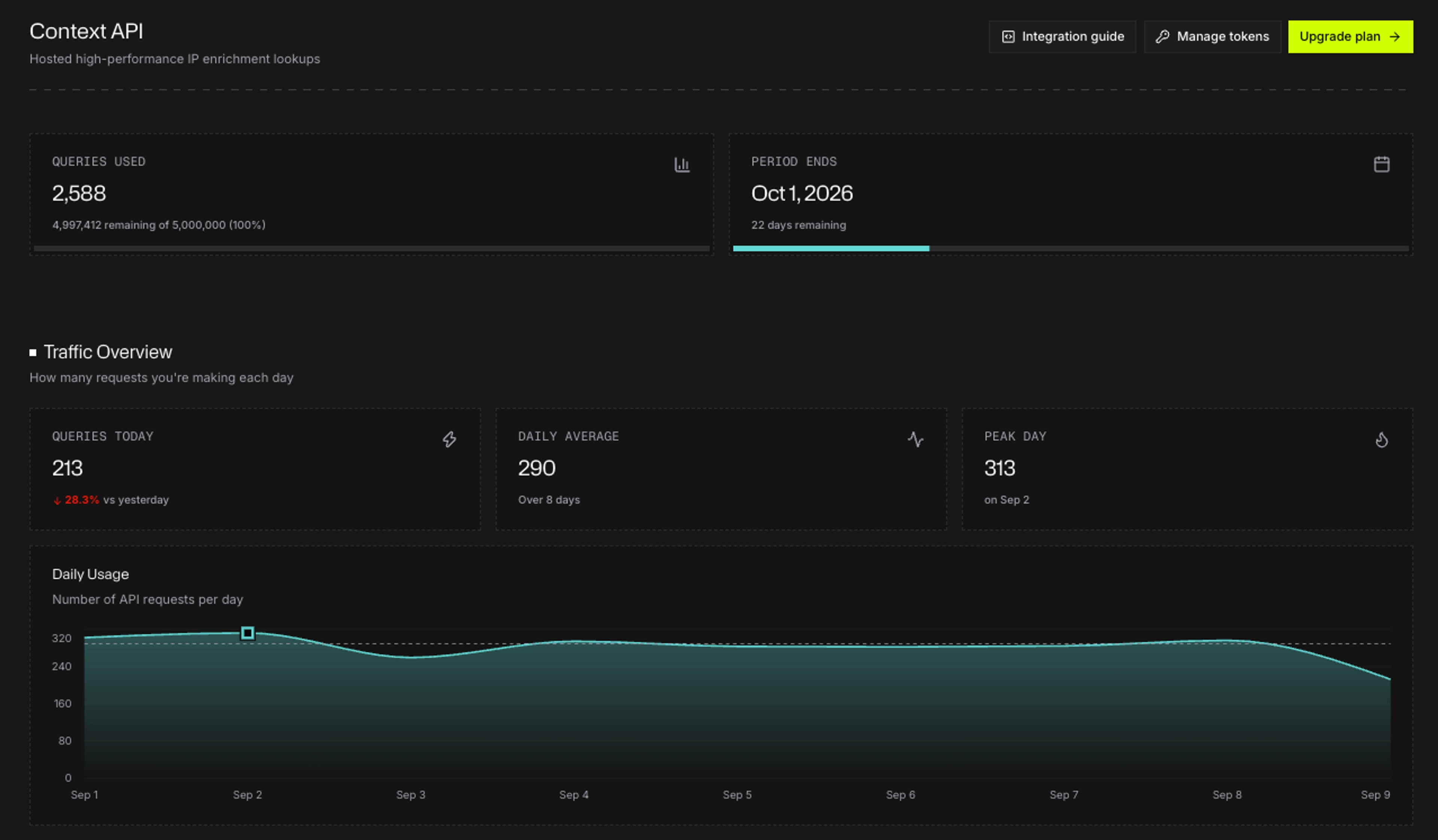This screenshot has width=1438, height=840.
Task: Click the Queries Used progress bar
Action: point(371,248)
